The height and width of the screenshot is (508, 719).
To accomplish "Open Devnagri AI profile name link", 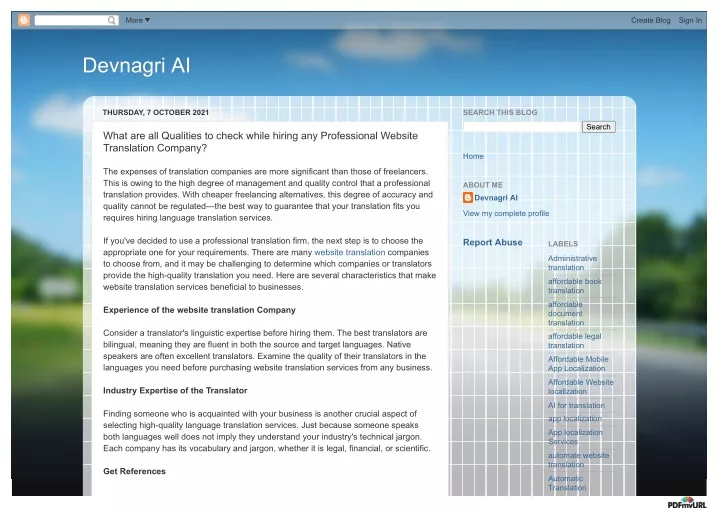I will pos(496,198).
